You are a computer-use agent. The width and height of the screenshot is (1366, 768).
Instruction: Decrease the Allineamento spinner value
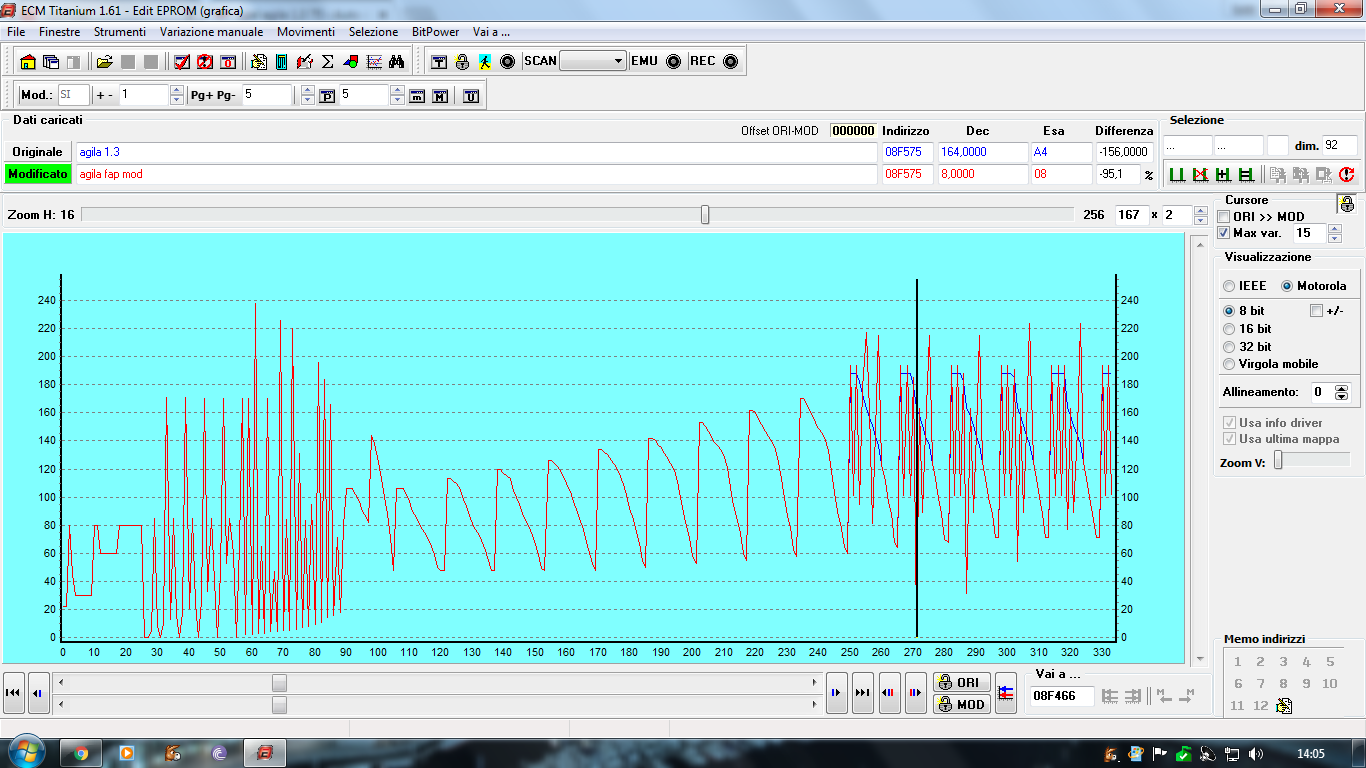pos(1342,397)
